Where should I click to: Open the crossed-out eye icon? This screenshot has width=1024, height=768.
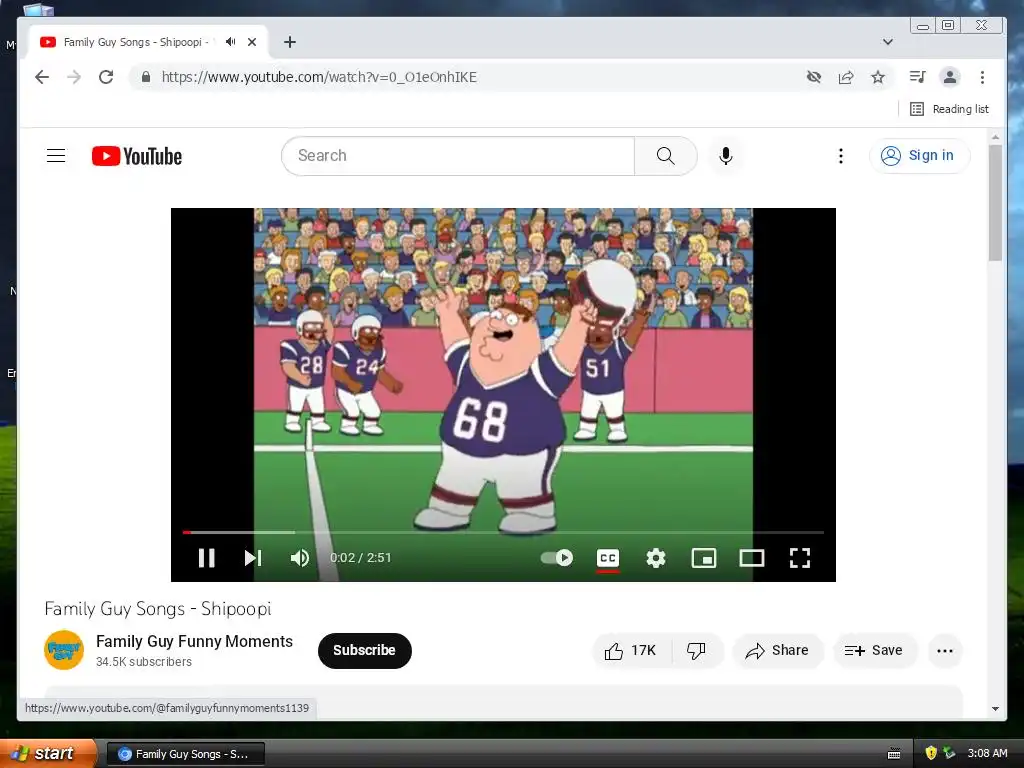814,77
